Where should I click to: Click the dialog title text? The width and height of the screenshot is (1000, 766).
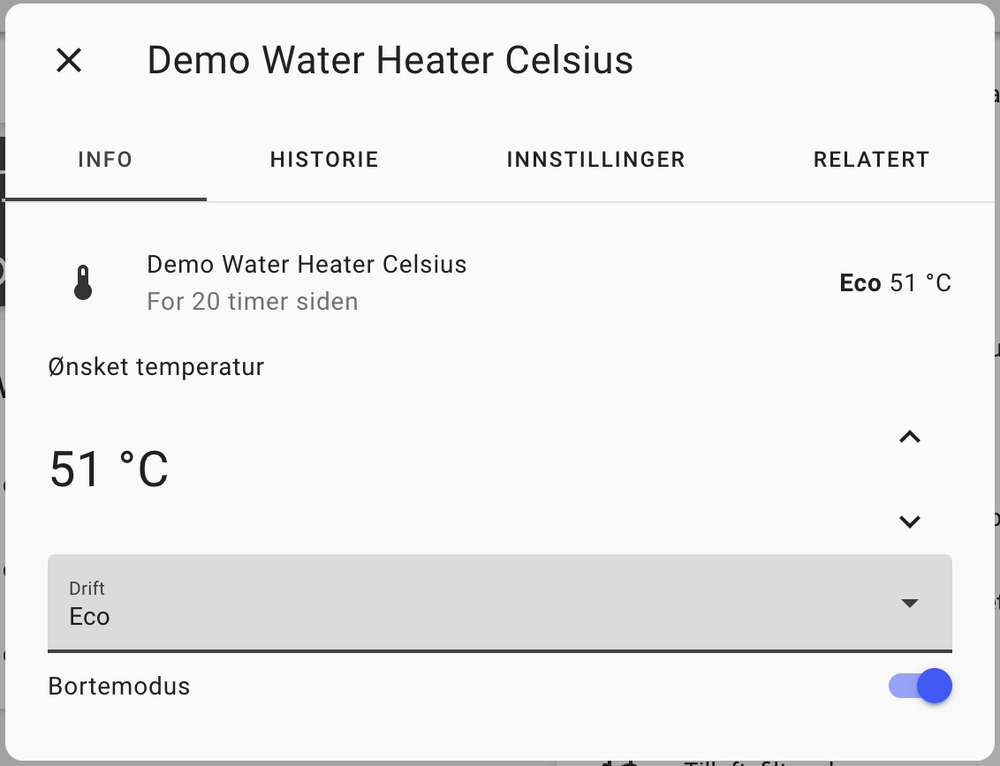390,61
